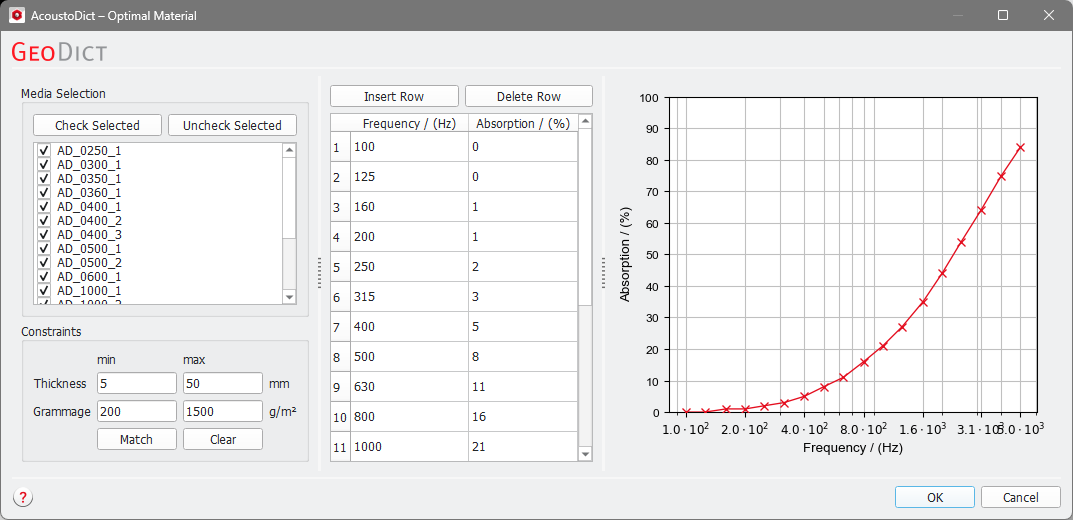
Task: Select row header 1 in the table
Action: [340, 146]
